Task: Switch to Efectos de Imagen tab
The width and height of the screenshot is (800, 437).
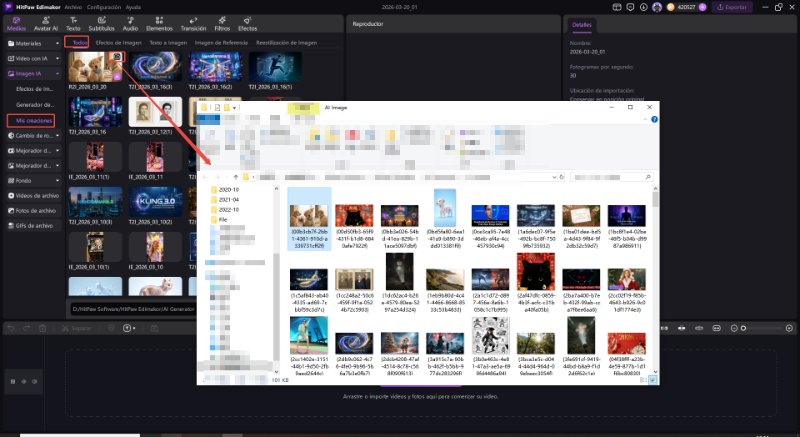Action: (117, 42)
